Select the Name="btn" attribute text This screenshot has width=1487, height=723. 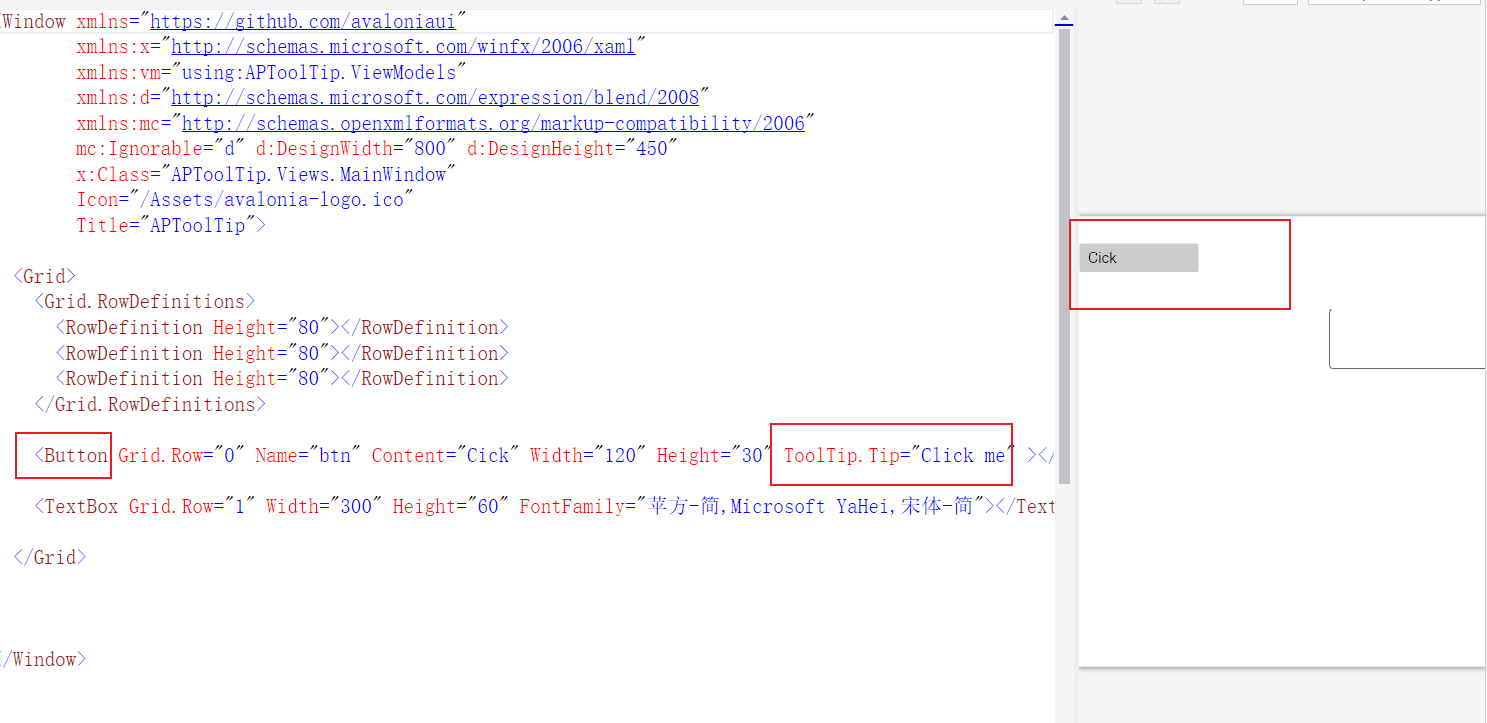tap(308, 456)
